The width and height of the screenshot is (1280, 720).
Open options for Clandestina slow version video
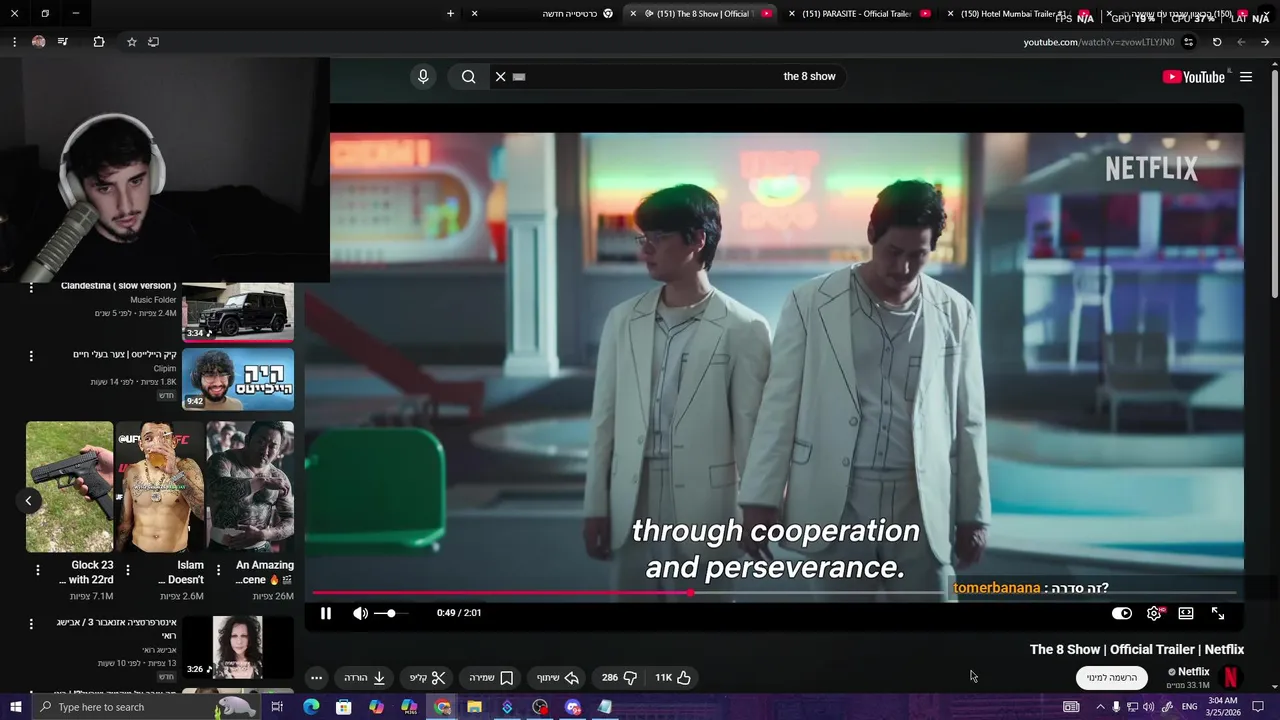[x=31, y=288]
